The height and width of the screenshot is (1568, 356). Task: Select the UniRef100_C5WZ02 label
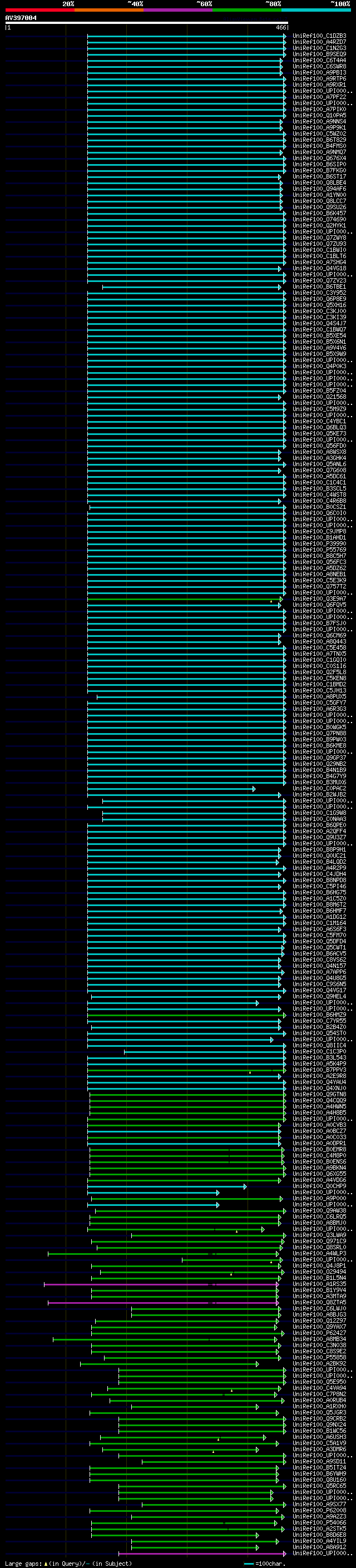tap(319, 133)
